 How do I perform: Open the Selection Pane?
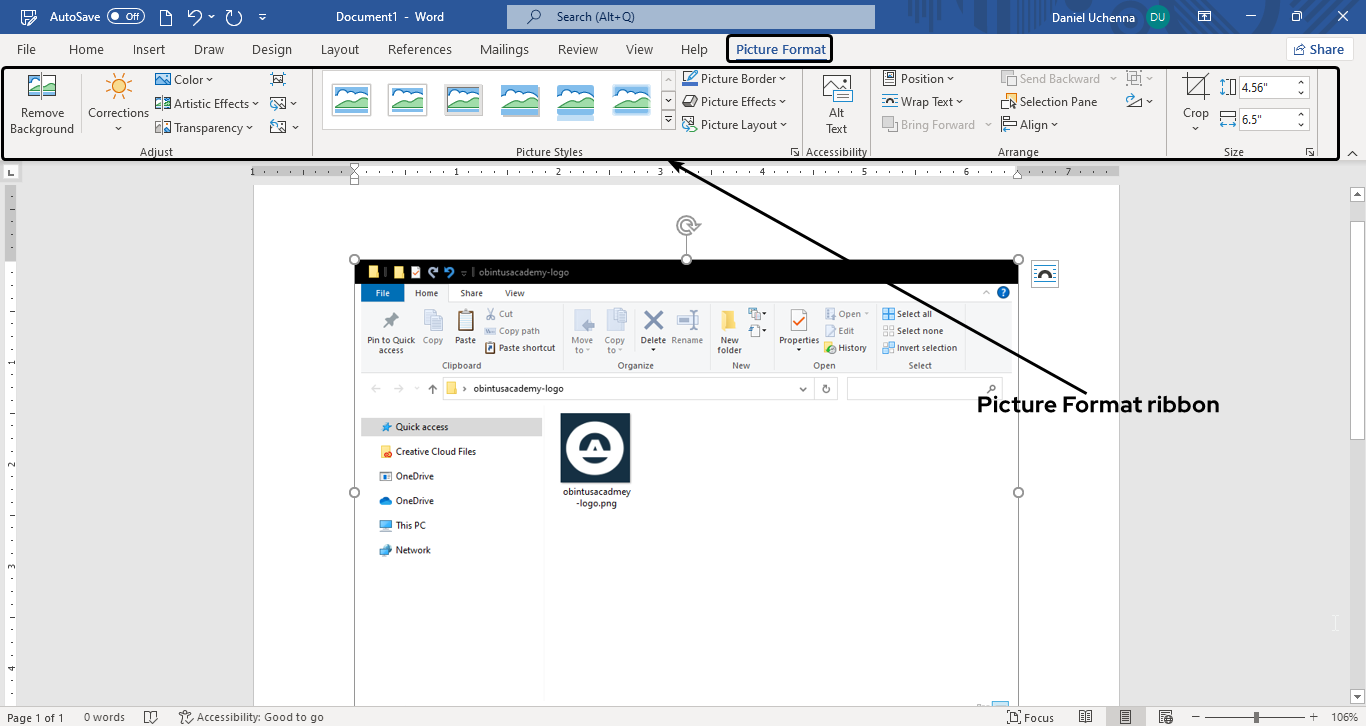(1049, 101)
